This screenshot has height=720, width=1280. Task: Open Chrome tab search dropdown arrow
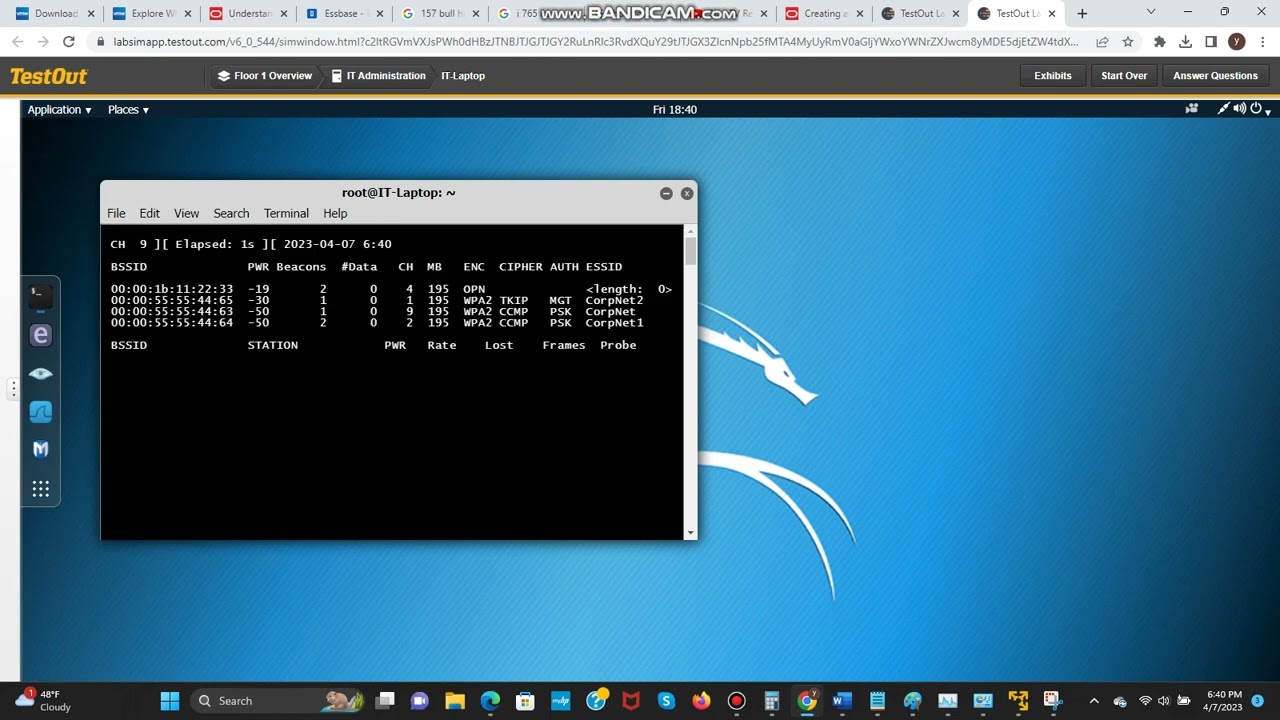1150,13
